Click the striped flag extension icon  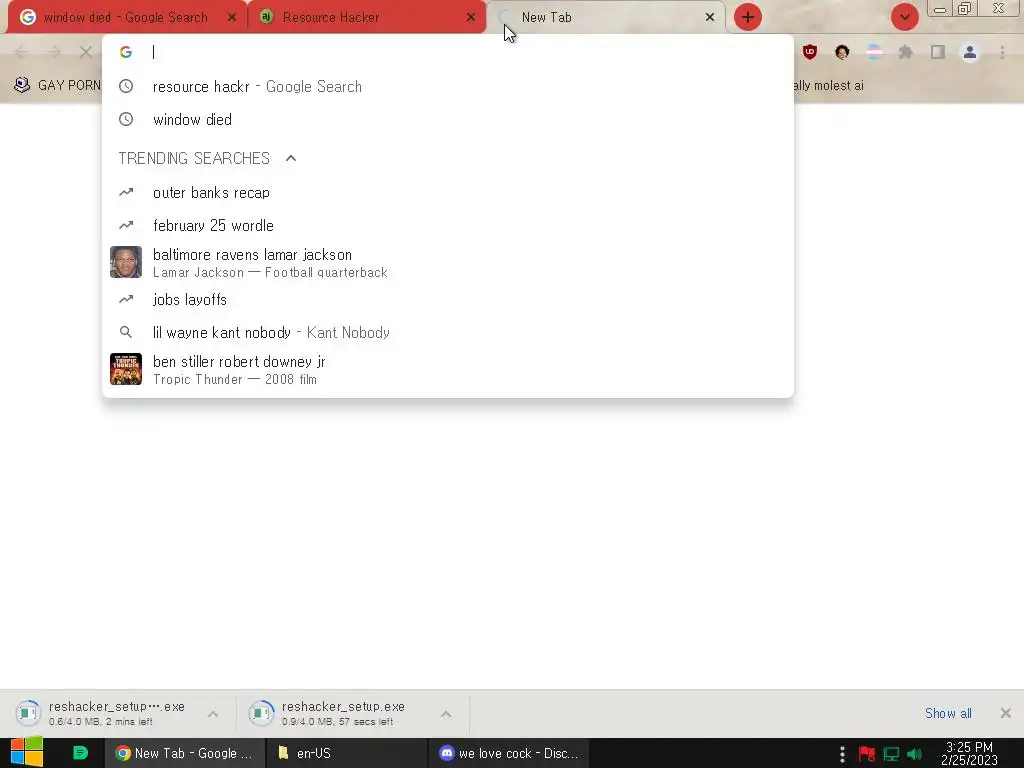874,52
